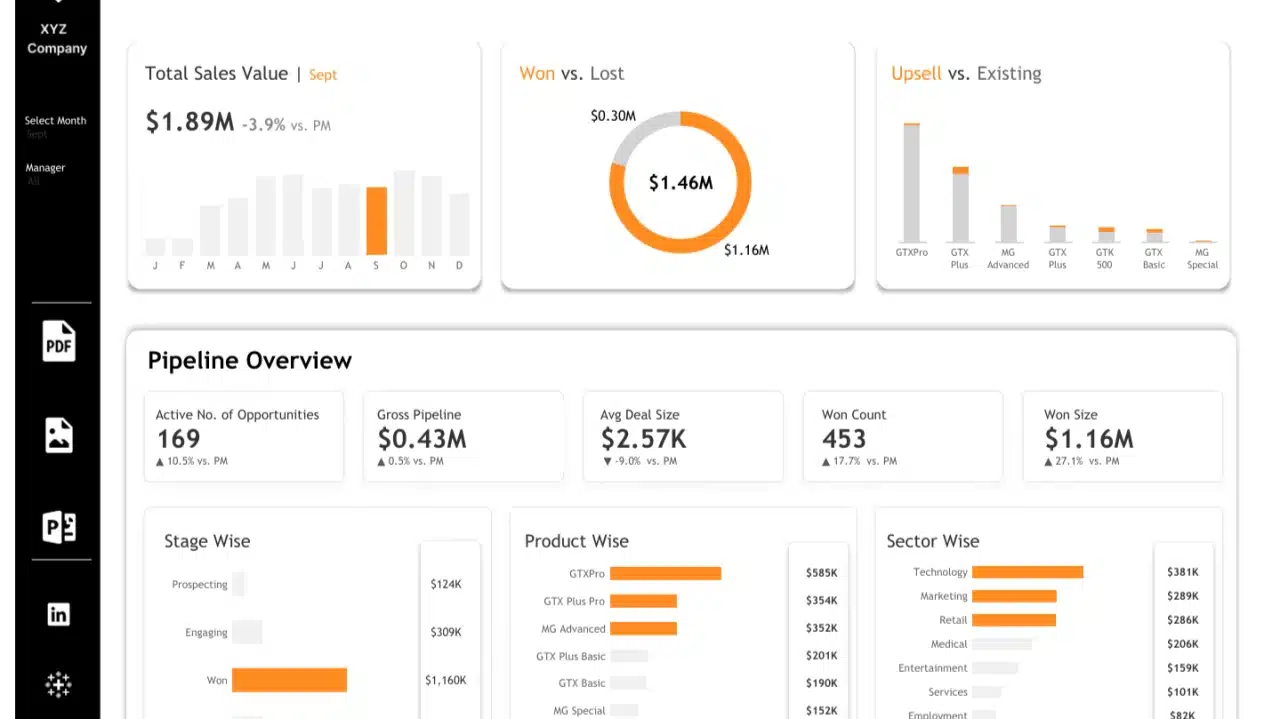This screenshot has width=1280, height=719.
Task: Select the GTXPro bar in Upsell chart
Action: click(x=911, y=183)
